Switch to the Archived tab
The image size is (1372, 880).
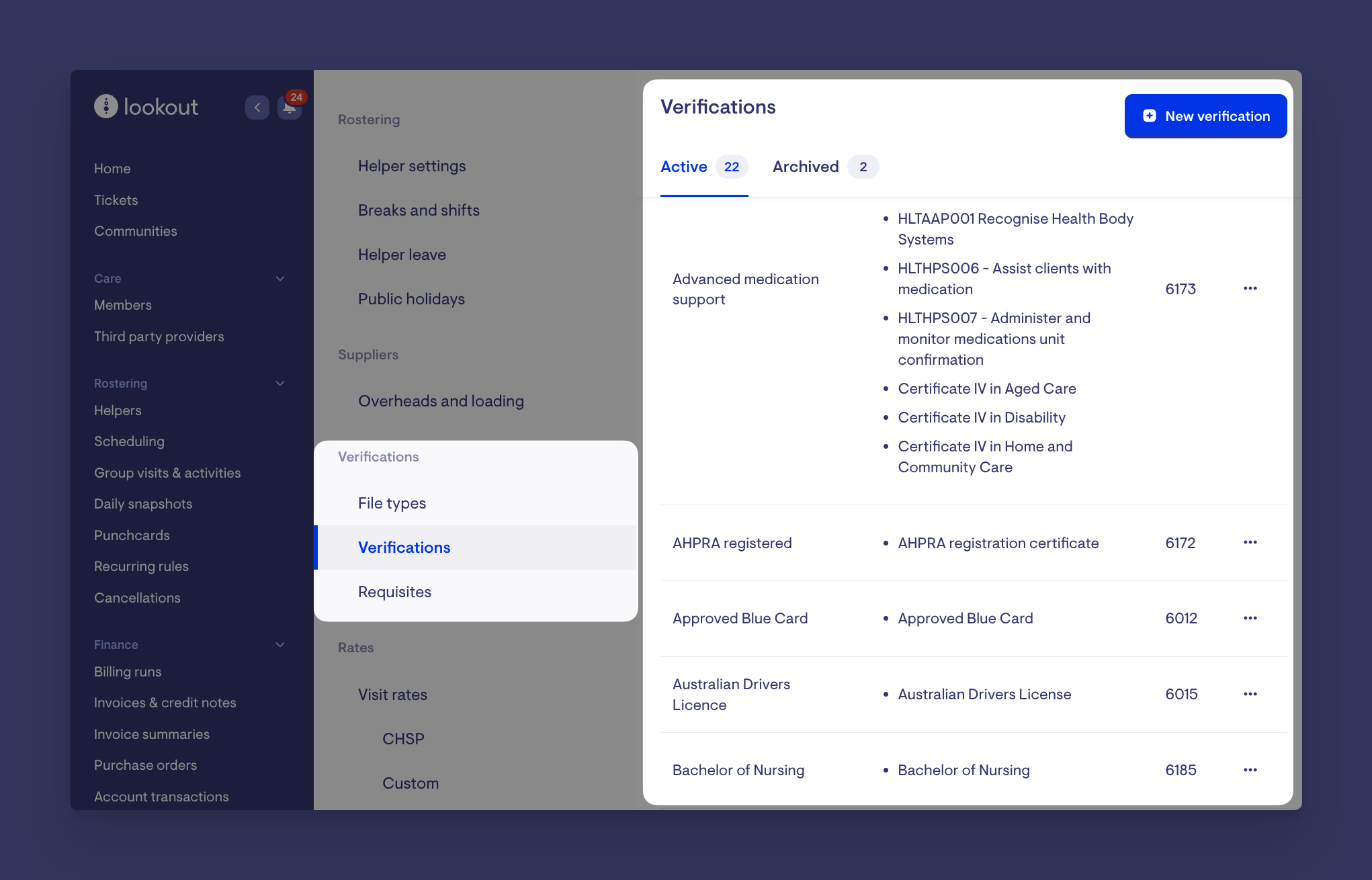pos(825,167)
